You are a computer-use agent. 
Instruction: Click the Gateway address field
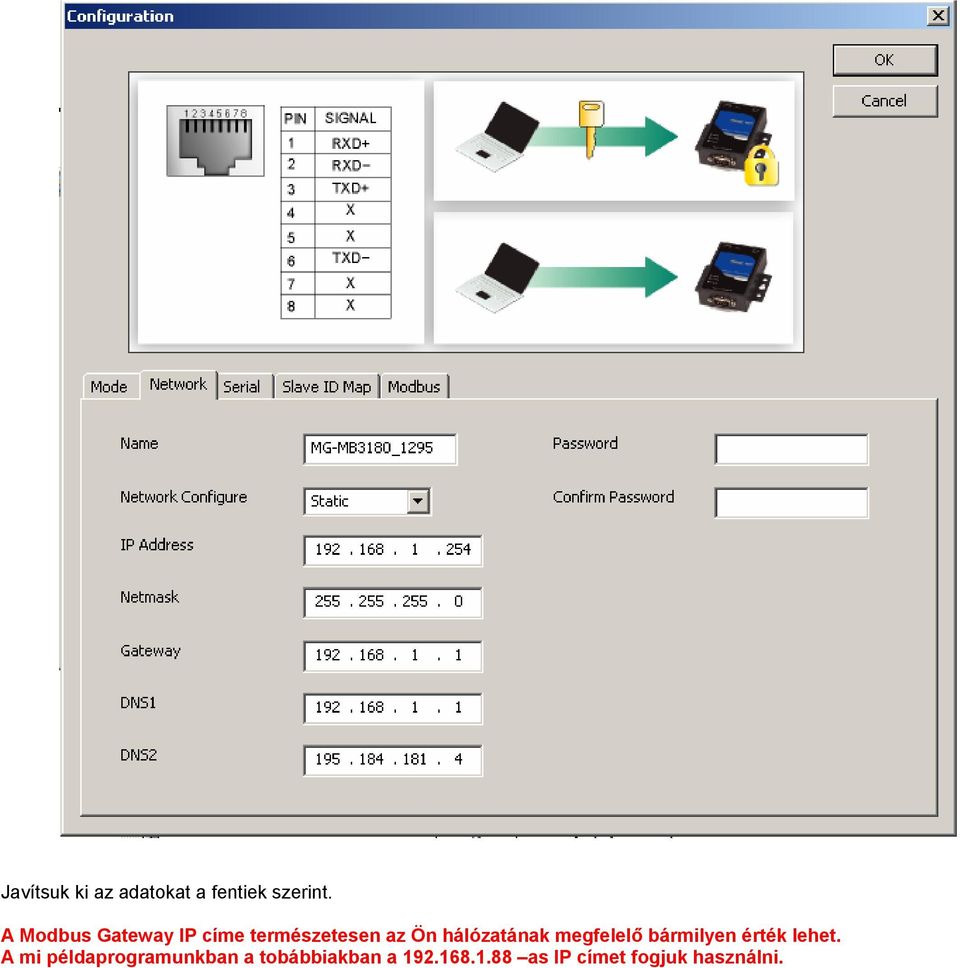[x=393, y=655]
